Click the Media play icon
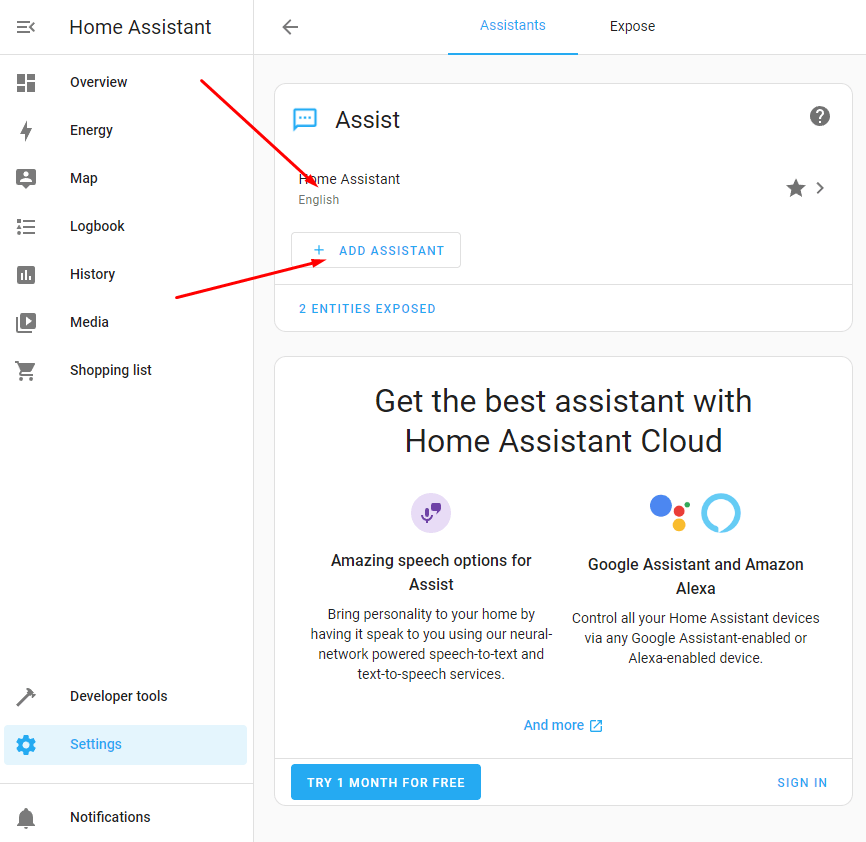 [26, 323]
